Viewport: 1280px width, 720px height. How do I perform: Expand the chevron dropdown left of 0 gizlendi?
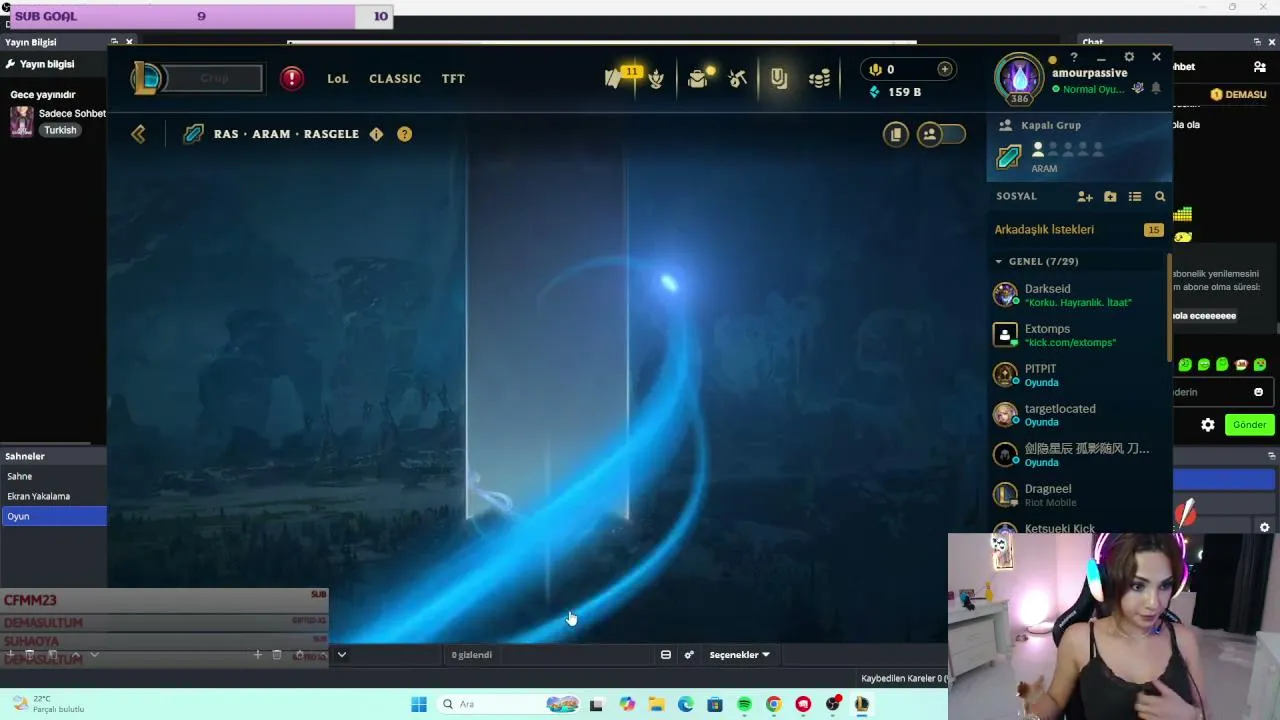342,655
